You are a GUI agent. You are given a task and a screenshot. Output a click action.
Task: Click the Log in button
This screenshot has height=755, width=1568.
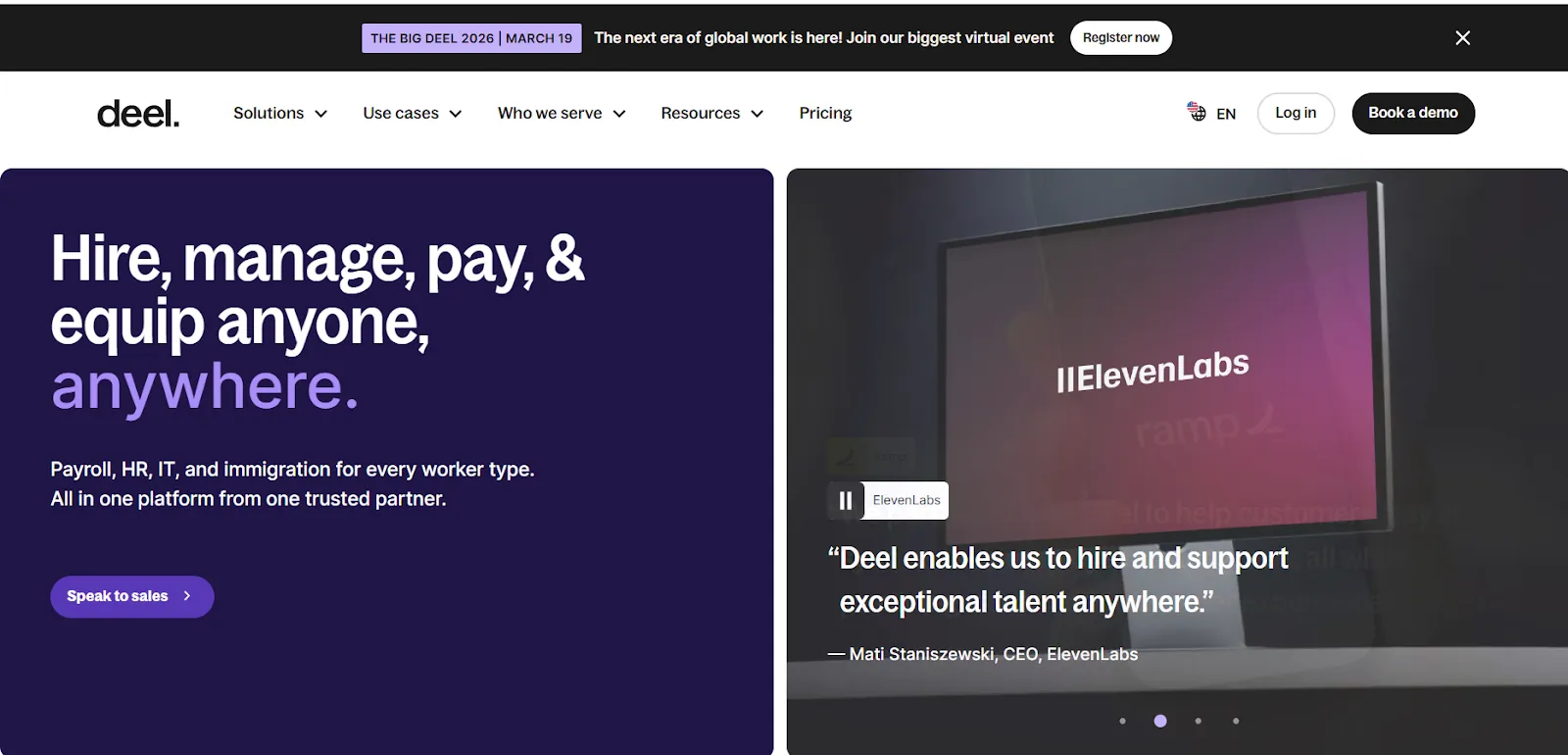point(1296,113)
